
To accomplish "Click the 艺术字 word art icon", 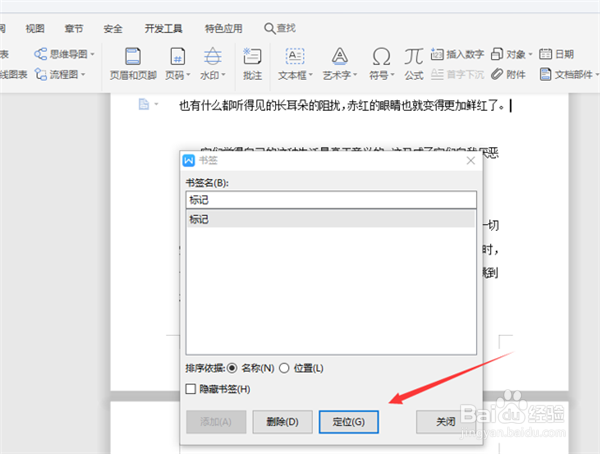I will (339, 56).
